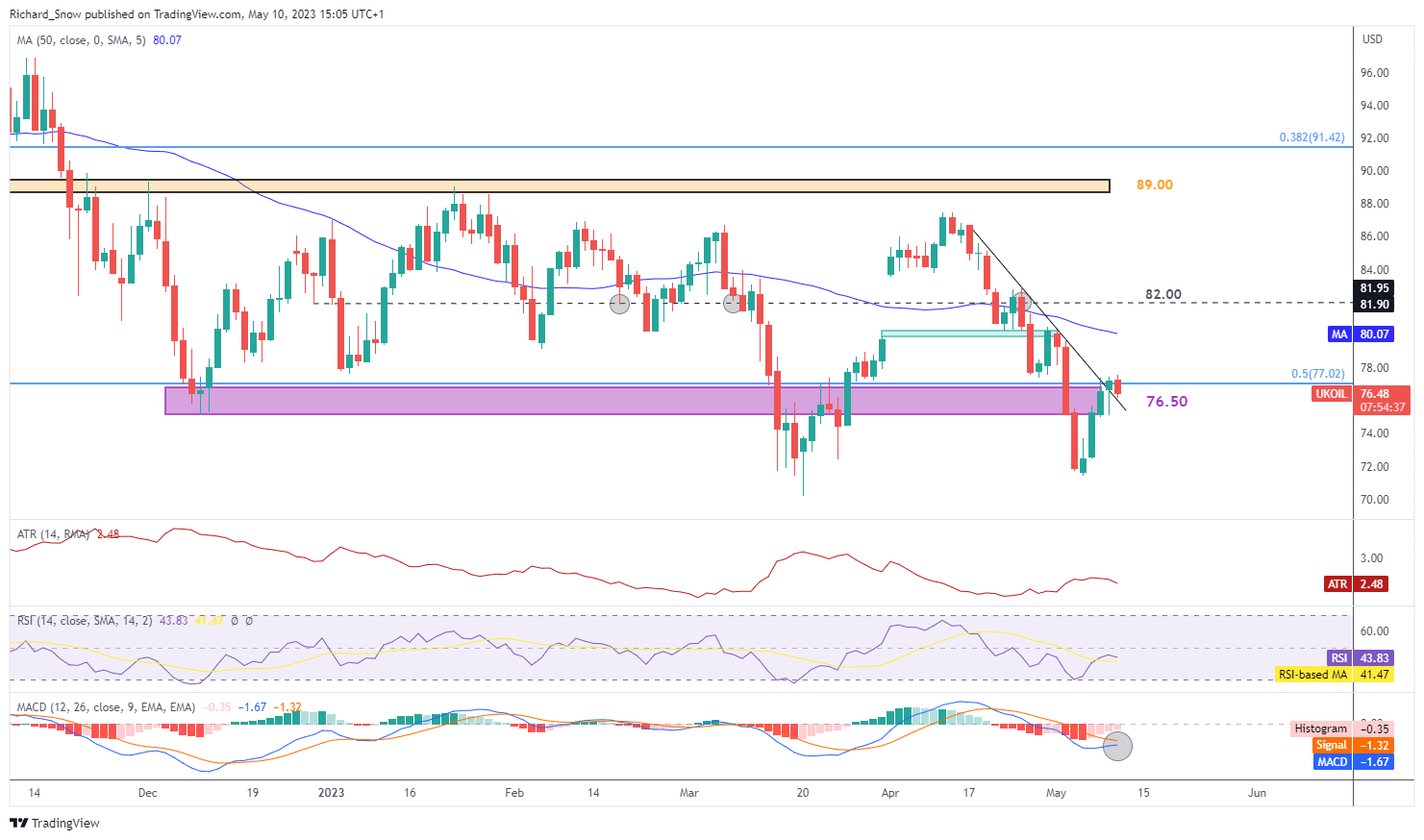The width and height of the screenshot is (1424, 840).
Task: Click the Apr label on the time axis
Action: coord(890,793)
